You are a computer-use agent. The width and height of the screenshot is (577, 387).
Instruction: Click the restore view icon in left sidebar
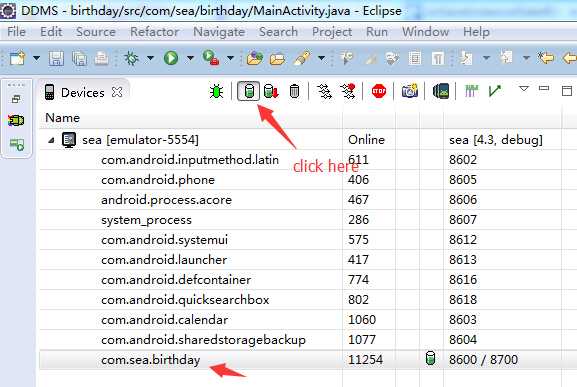tap(16, 99)
